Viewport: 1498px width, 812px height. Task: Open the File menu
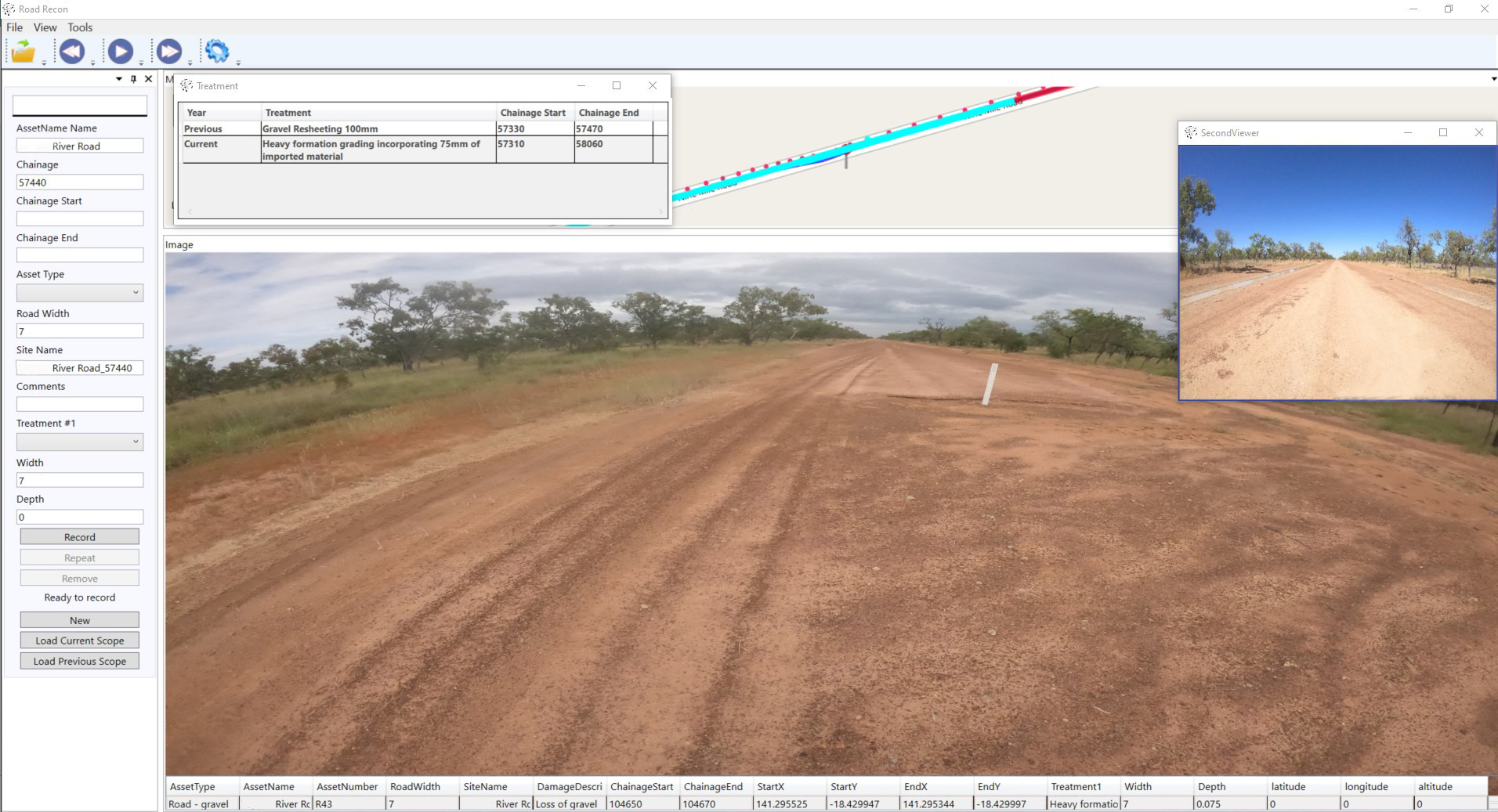click(14, 27)
